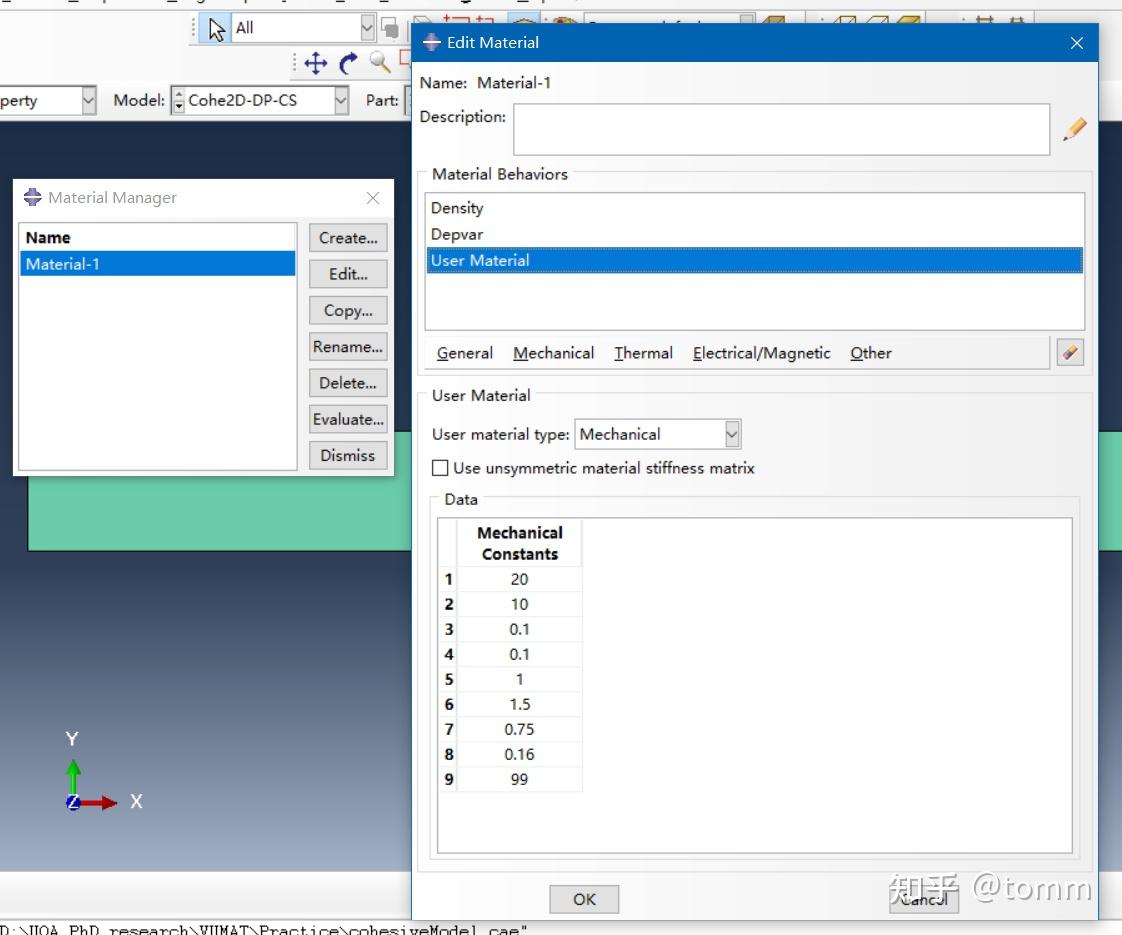The height and width of the screenshot is (935, 1122).
Task: Switch to the Thermal material behaviors tab
Action: (643, 353)
